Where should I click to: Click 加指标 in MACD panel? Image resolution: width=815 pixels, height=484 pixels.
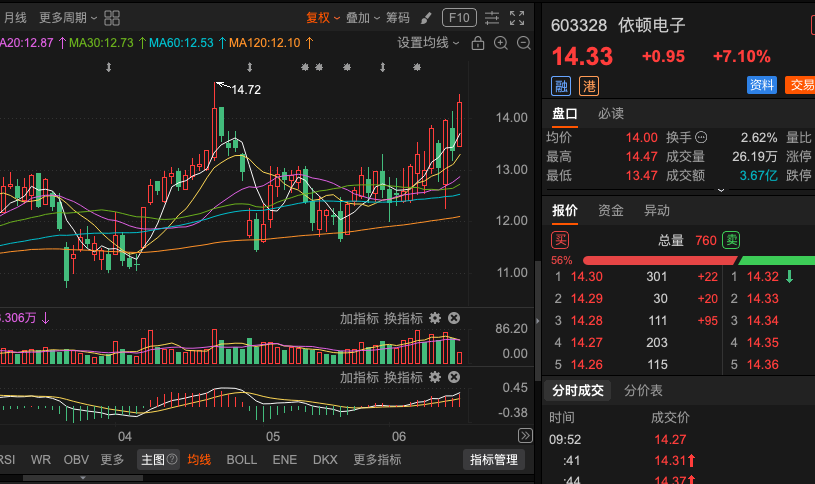[x=359, y=377]
